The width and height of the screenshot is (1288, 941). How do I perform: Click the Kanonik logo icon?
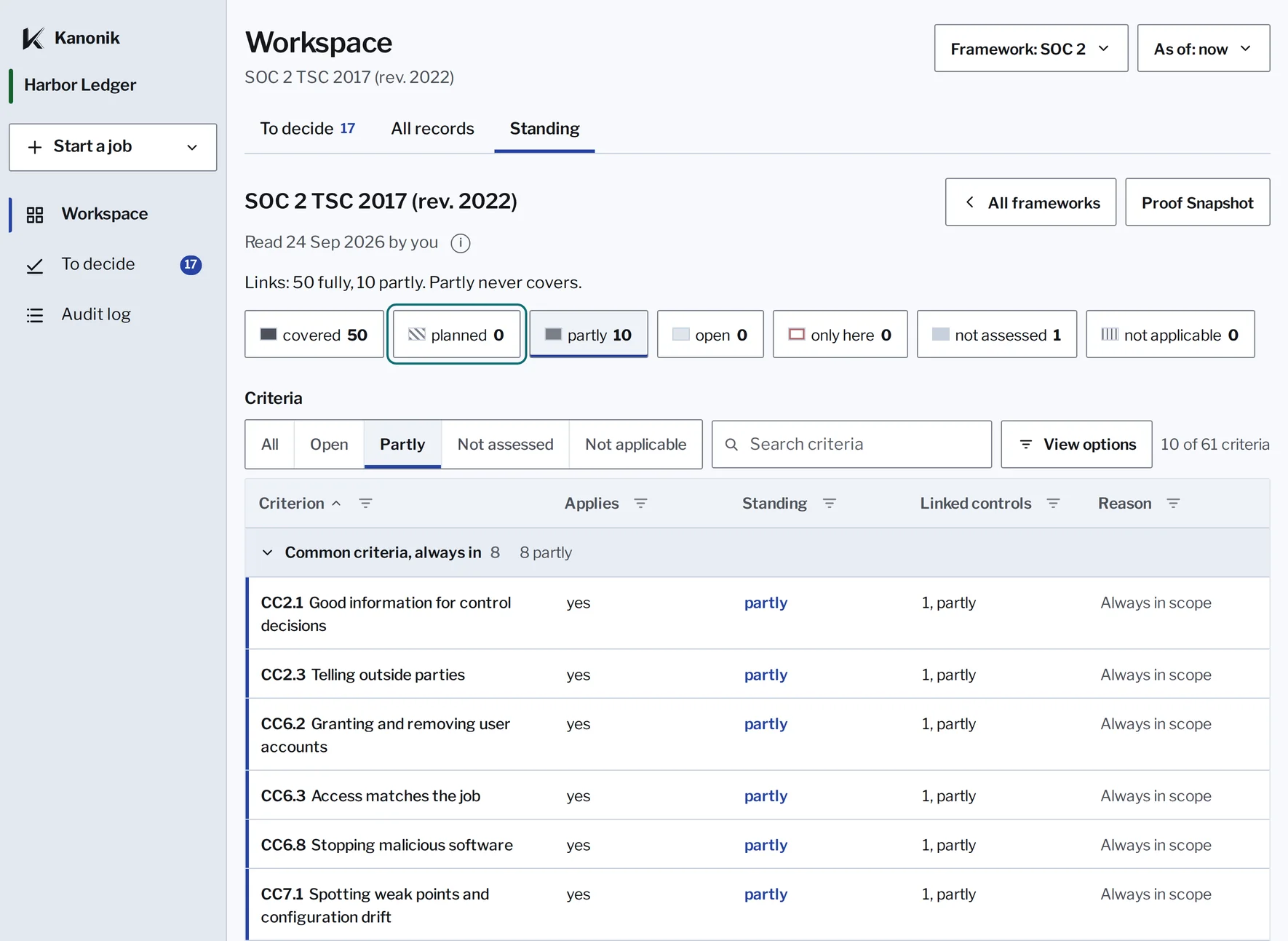pyautogui.click(x=33, y=38)
